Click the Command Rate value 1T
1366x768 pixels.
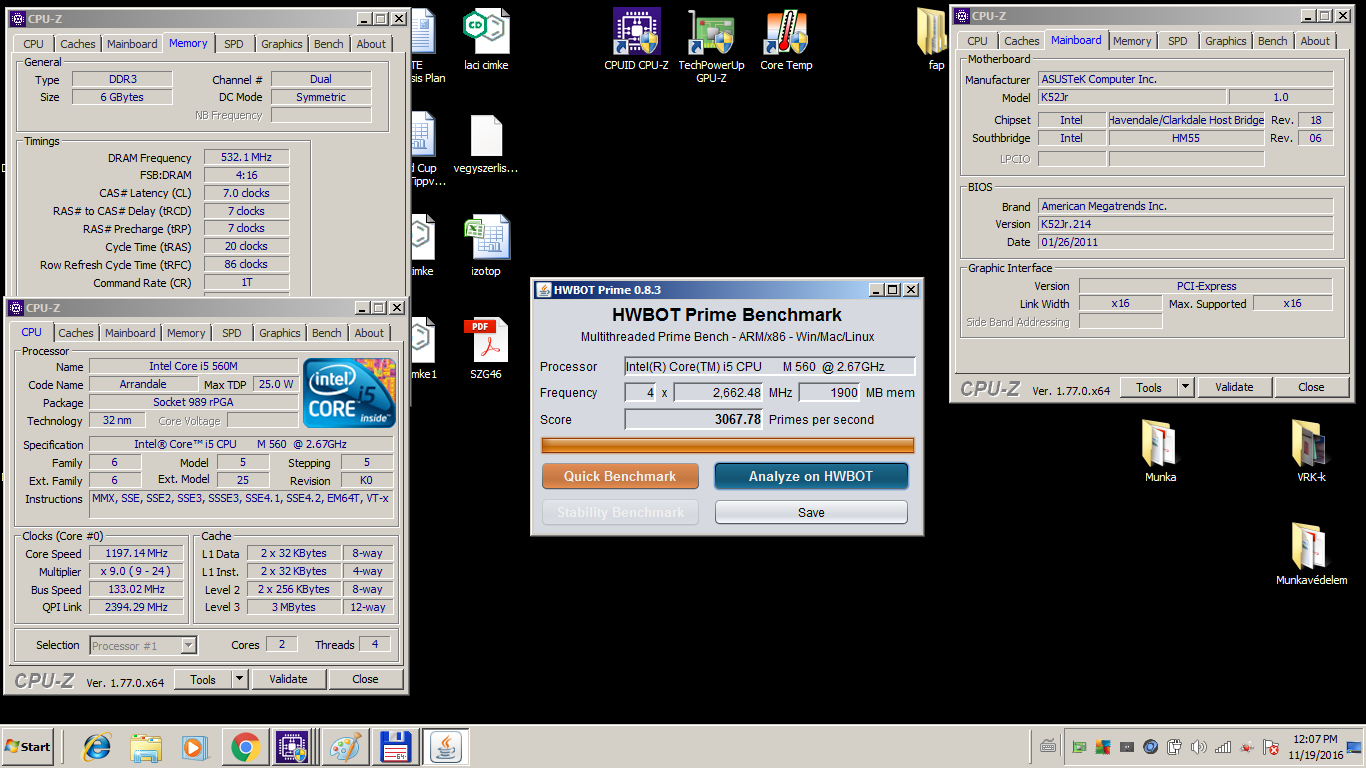tap(246, 283)
